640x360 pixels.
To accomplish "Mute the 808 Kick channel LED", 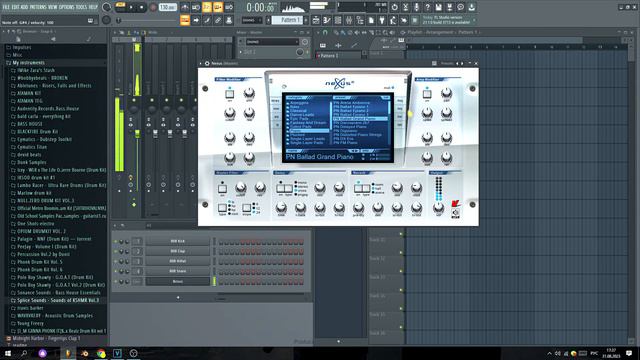I will coord(116,241).
